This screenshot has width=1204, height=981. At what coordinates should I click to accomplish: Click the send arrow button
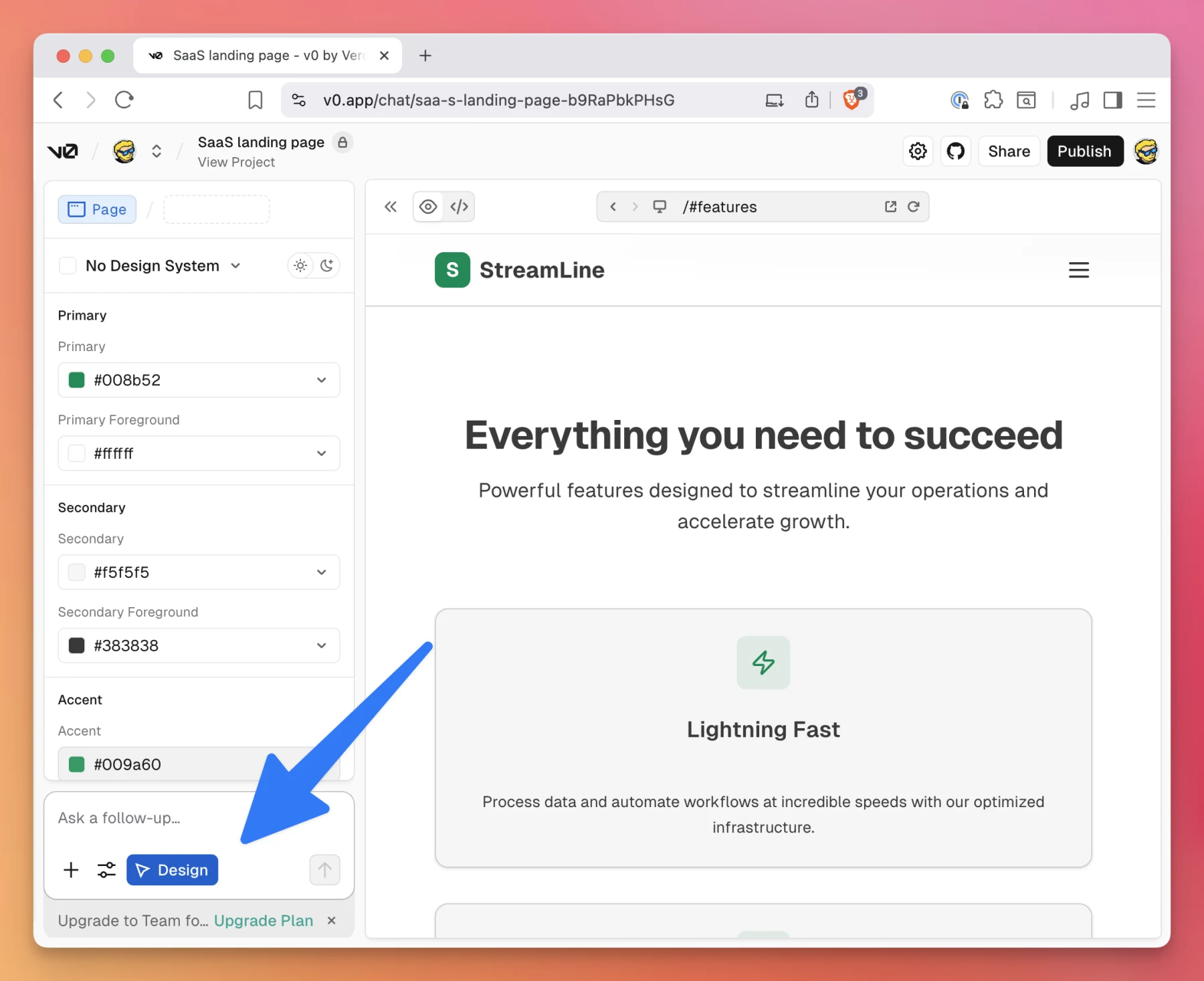[324, 870]
